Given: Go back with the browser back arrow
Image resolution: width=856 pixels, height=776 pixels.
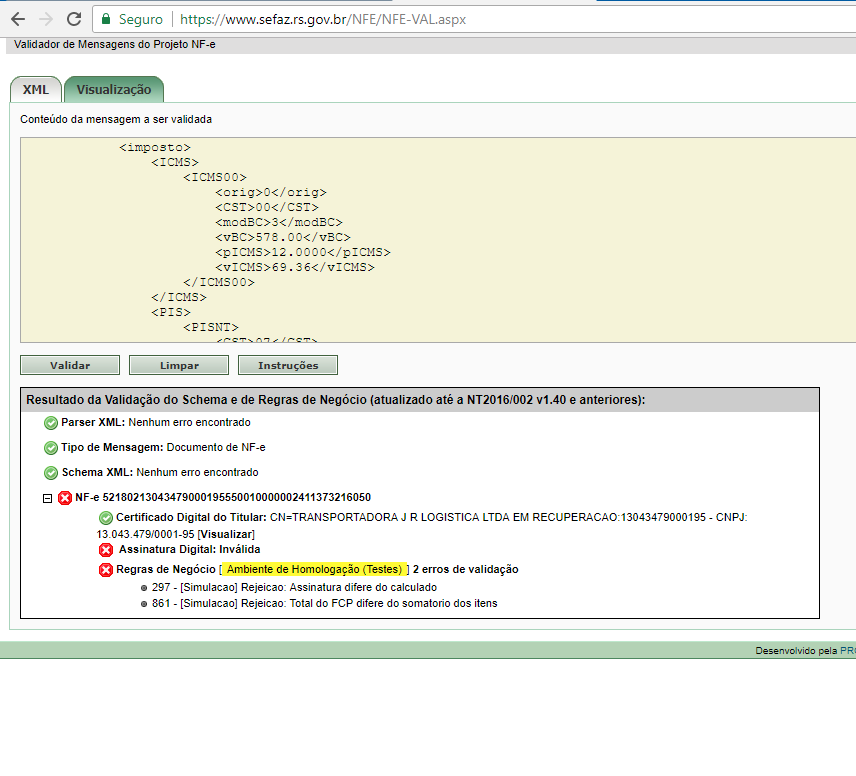Looking at the screenshot, I should coord(18,19).
